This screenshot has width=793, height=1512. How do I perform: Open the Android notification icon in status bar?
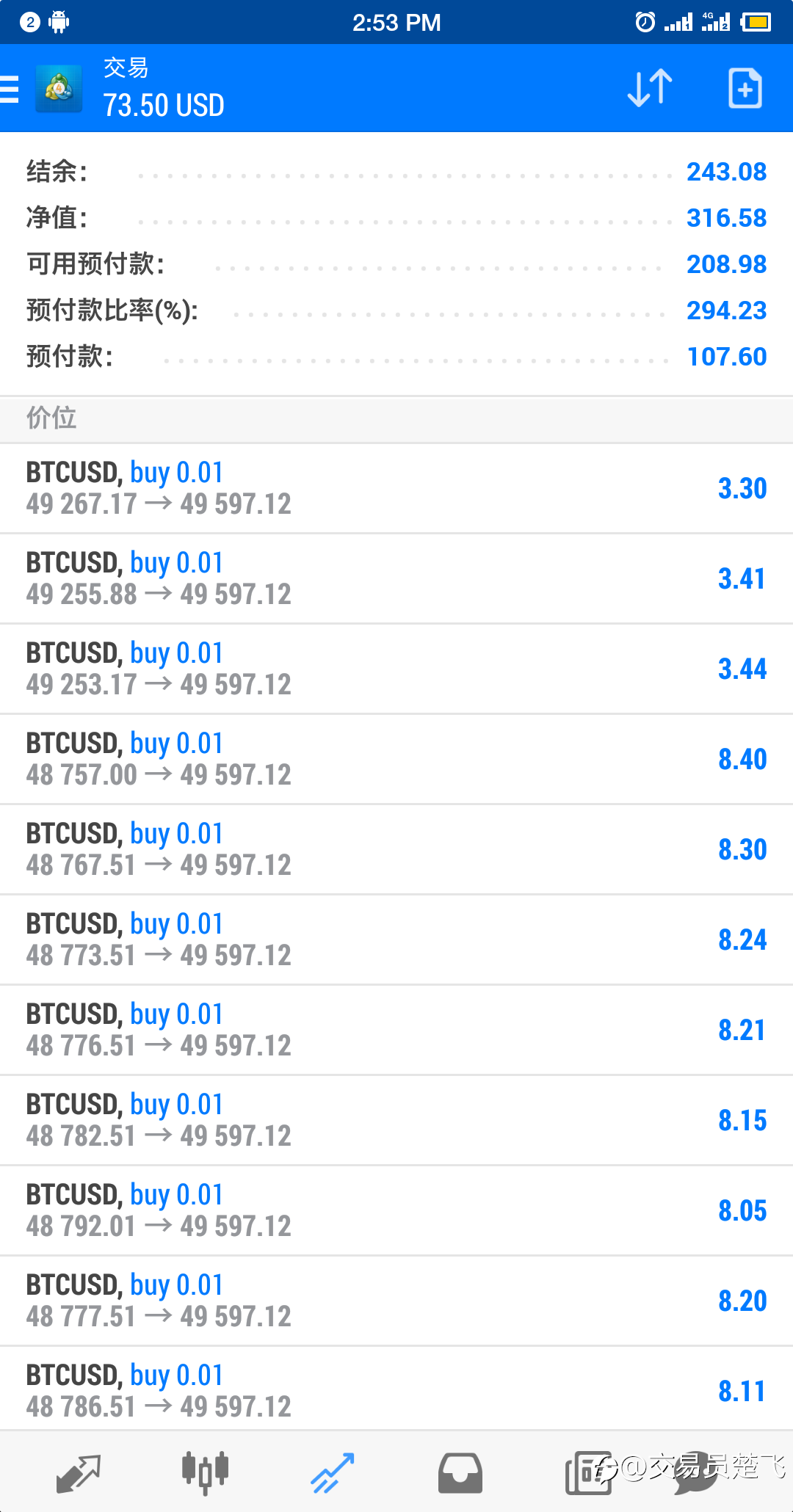pyautogui.click(x=59, y=22)
